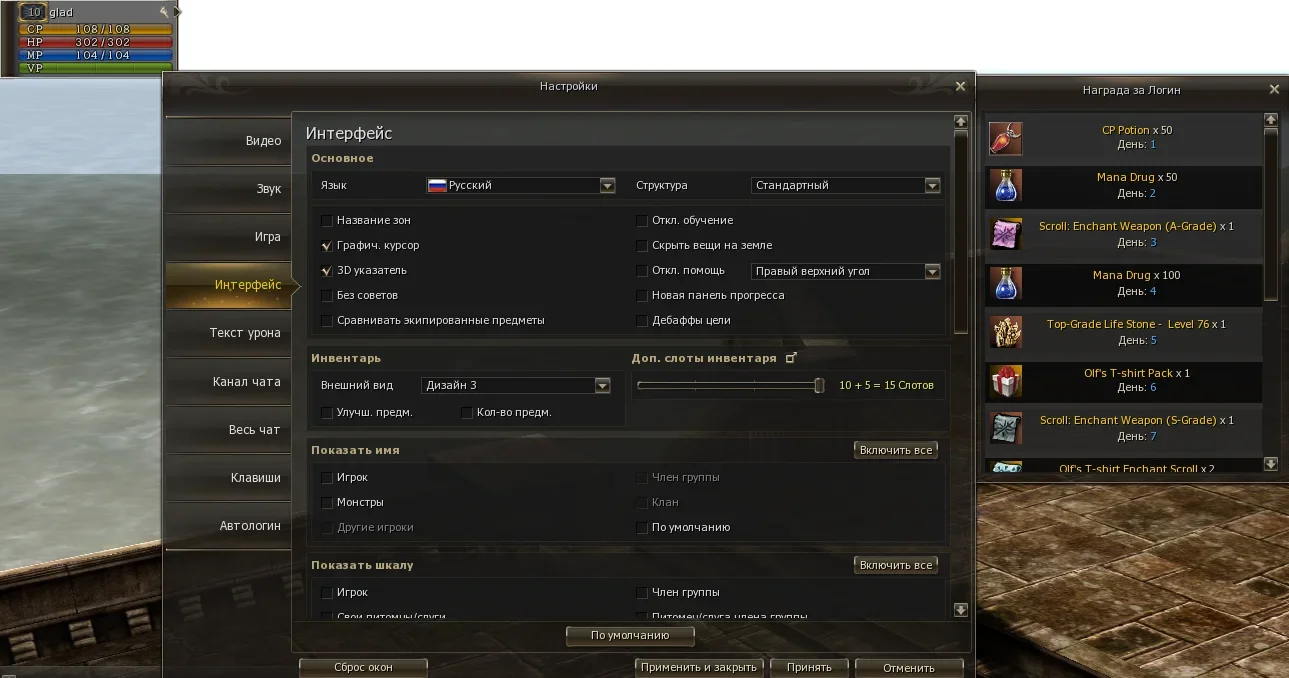1289x678 pixels.
Task: Open Внешний вид Дизайн 3 dropdown
Action: pyautogui.click(x=518, y=385)
